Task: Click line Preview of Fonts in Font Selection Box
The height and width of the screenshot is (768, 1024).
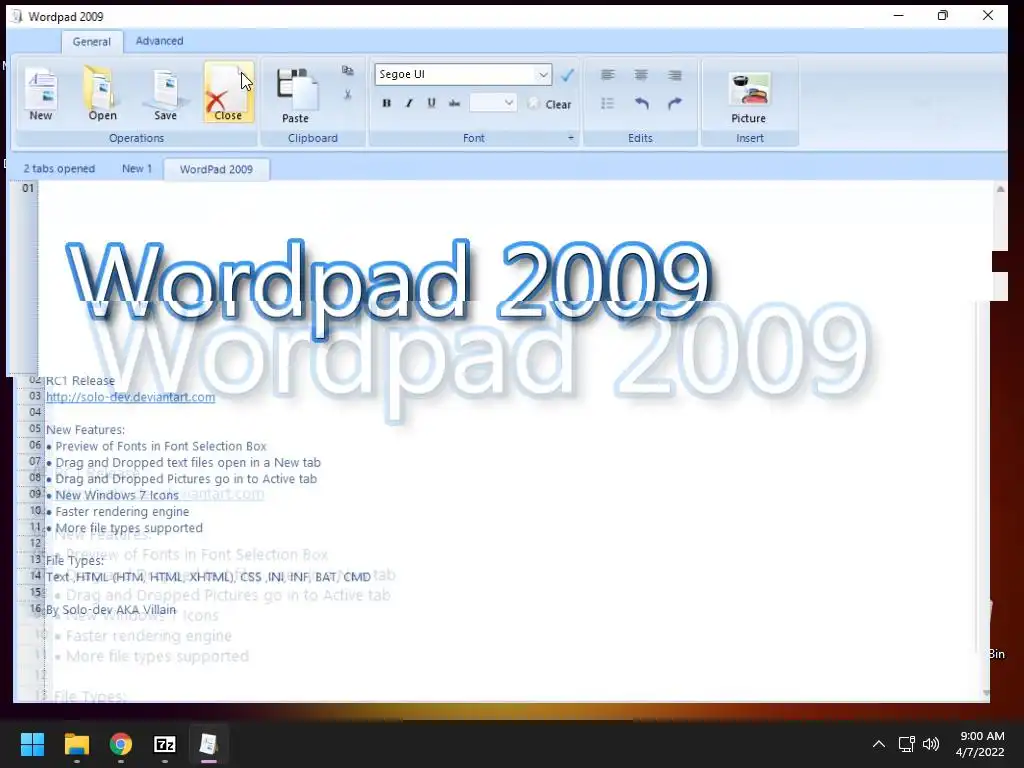Action: 161,446
